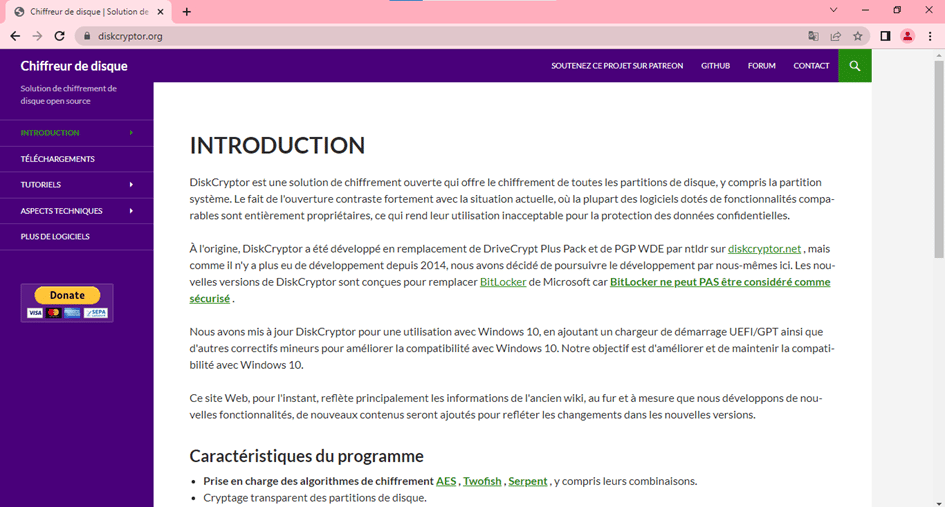Image resolution: width=945 pixels, height=507 pixels.
Task: Open the red profile avatar
Action: (x=908, y=36)
